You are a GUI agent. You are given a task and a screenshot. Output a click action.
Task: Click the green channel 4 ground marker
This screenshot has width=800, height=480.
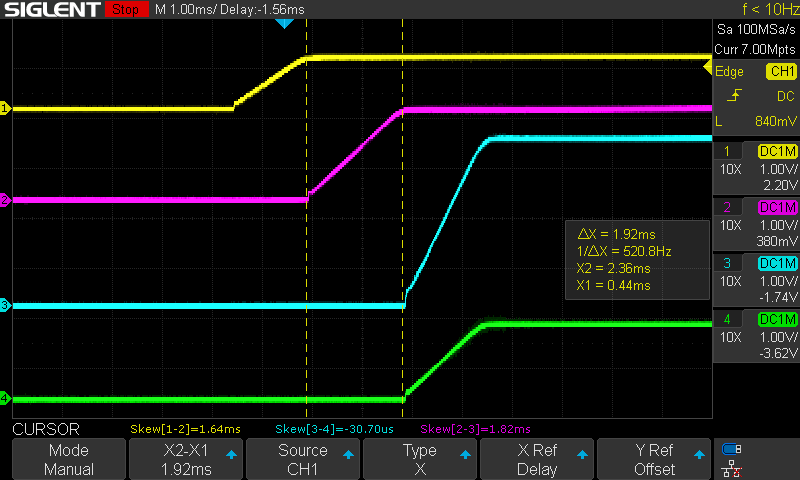point(5,399)
